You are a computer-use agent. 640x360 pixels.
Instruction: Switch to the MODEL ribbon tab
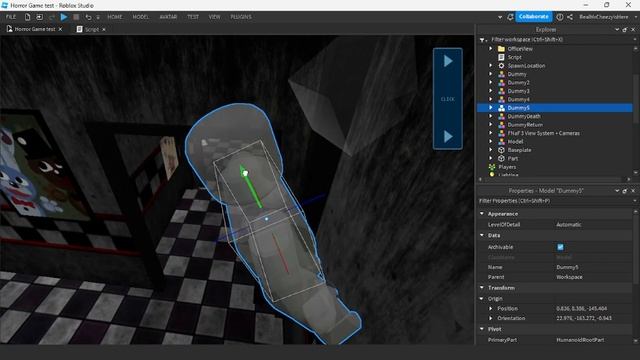(x=140, y=17)
